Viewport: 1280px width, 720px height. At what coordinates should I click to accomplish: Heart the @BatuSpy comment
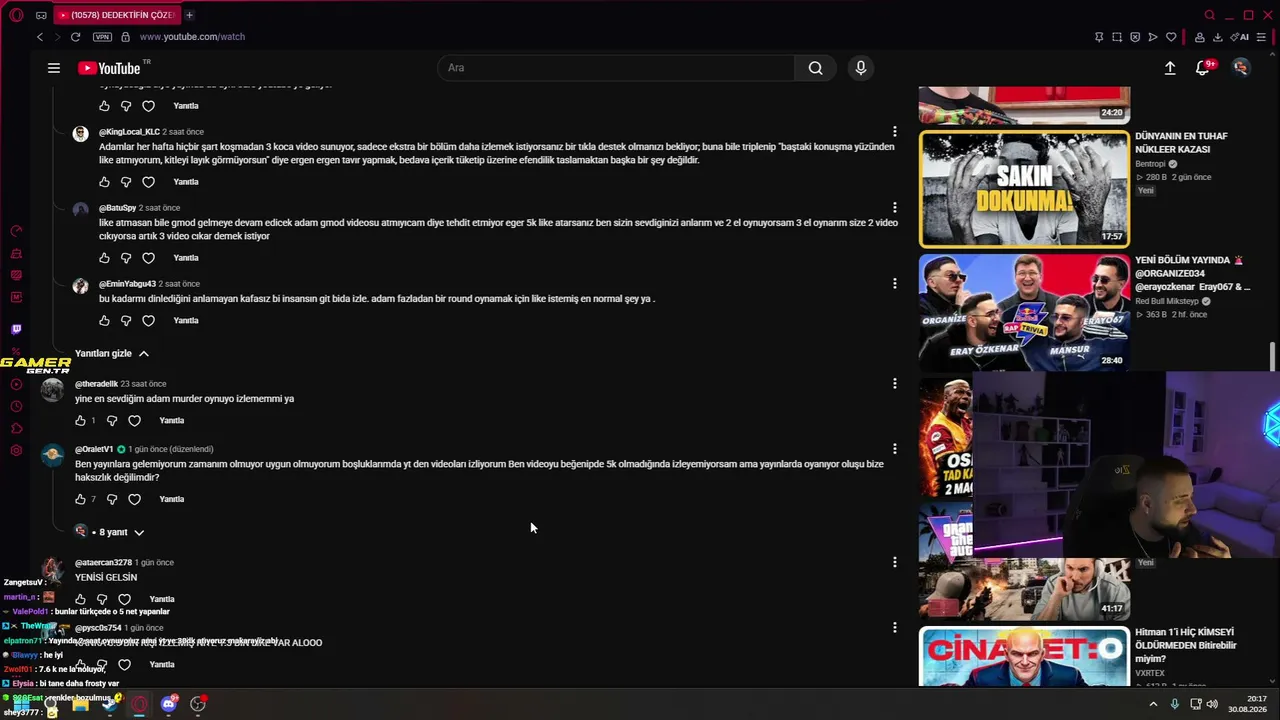[x=148, y=258]
